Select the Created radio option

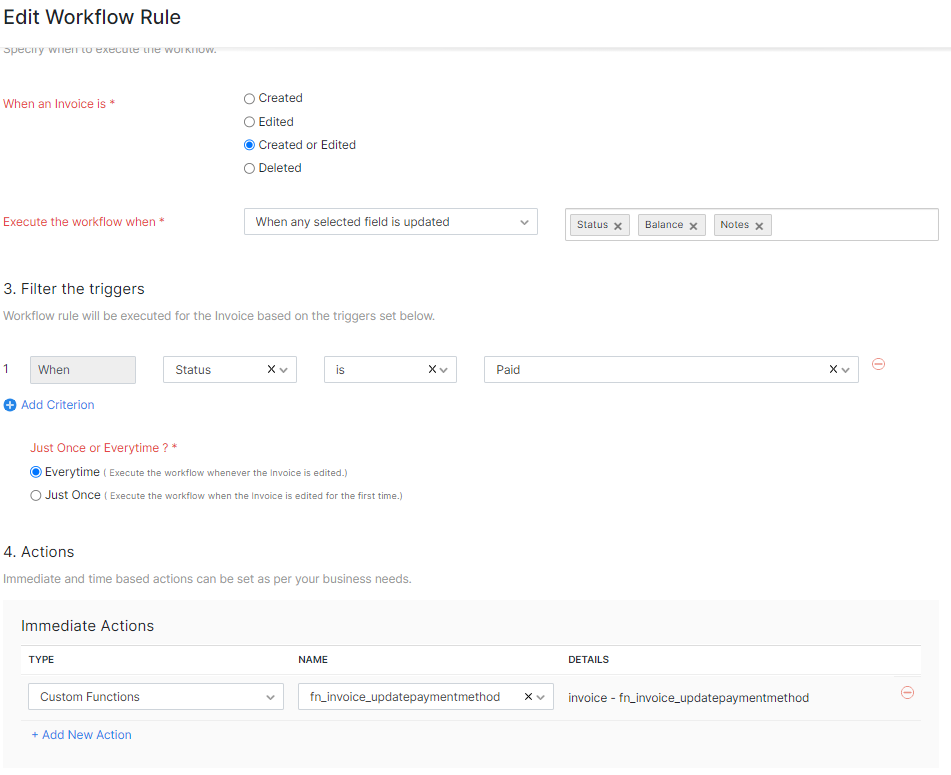(x=250, y=99)
